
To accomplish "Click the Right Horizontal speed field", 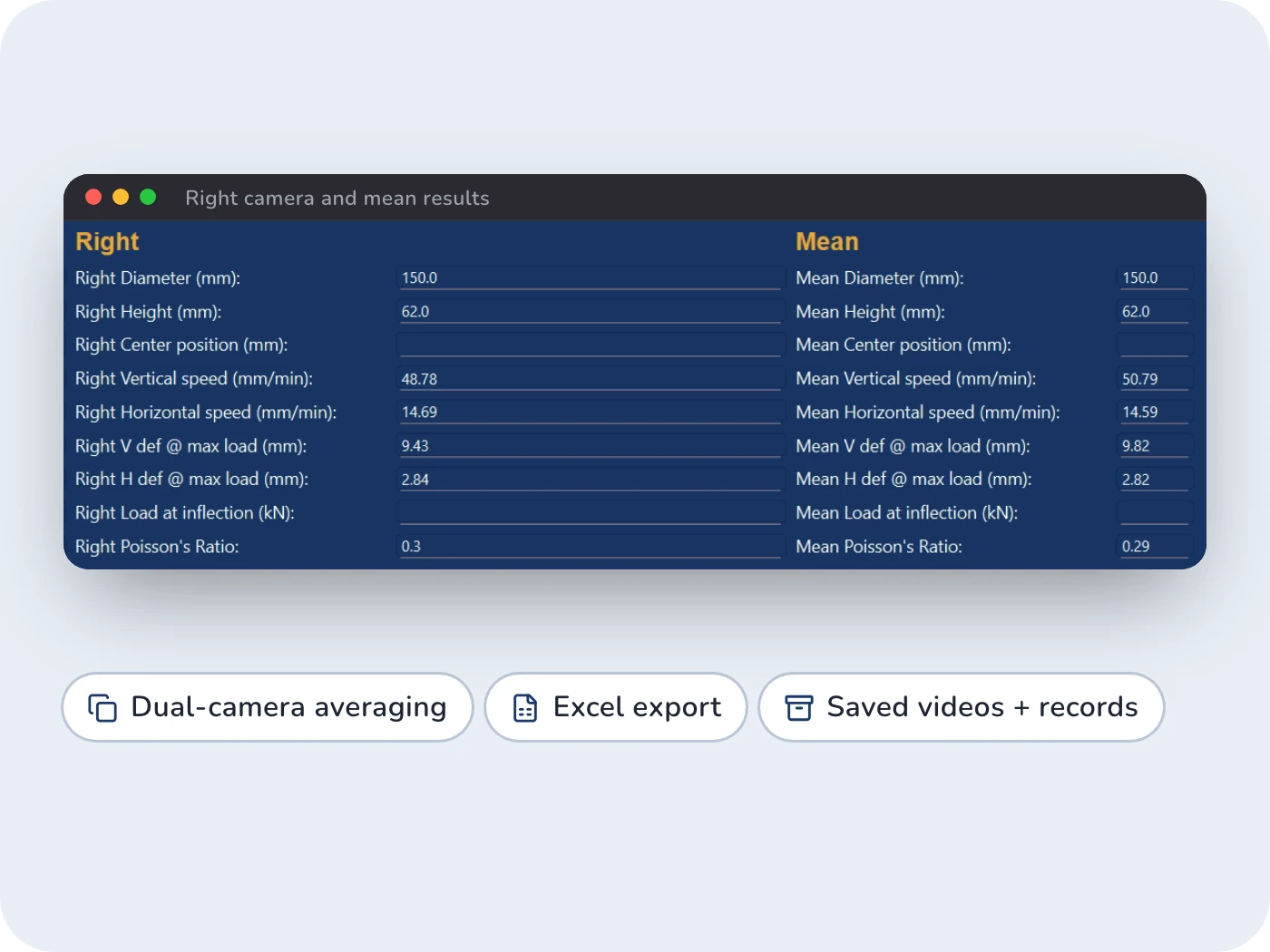I will point(591,412).
